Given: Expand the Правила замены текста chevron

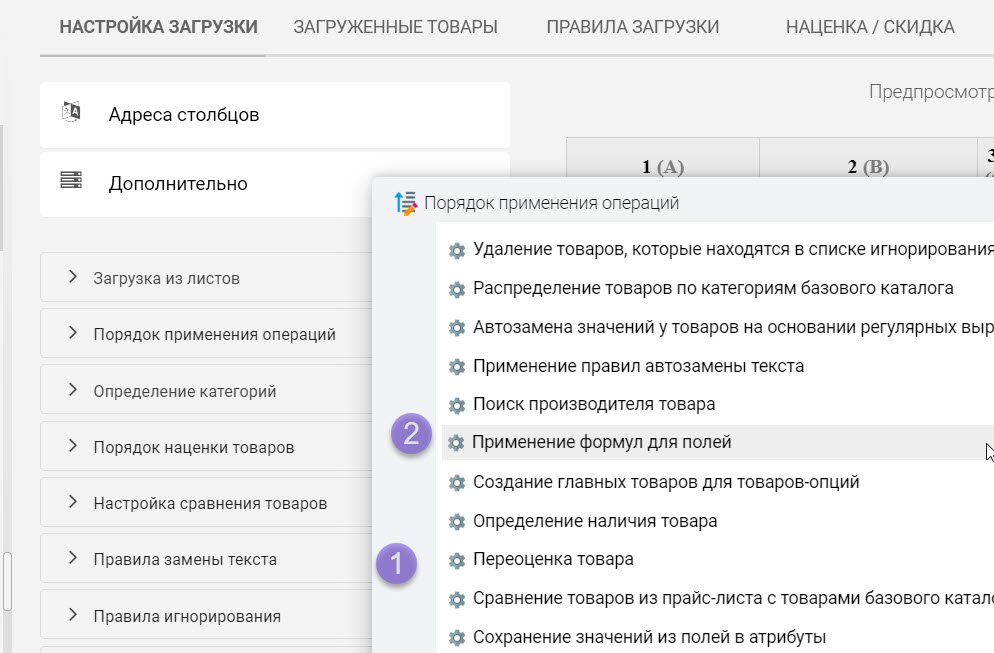Looking at the screenshot, I should (x=73, y=558).
